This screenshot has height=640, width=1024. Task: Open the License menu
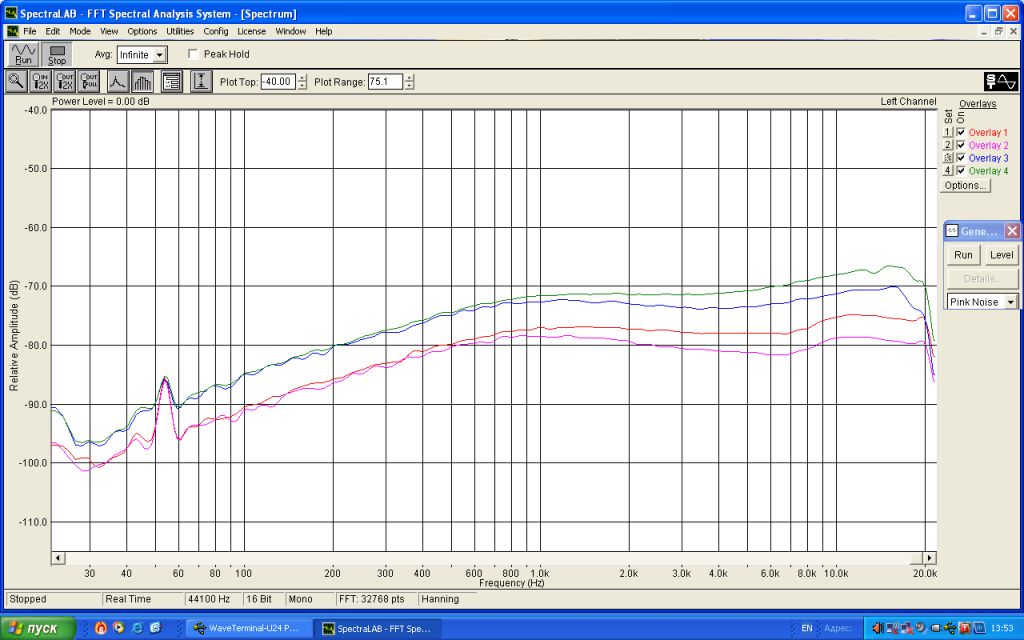point(251,31)
